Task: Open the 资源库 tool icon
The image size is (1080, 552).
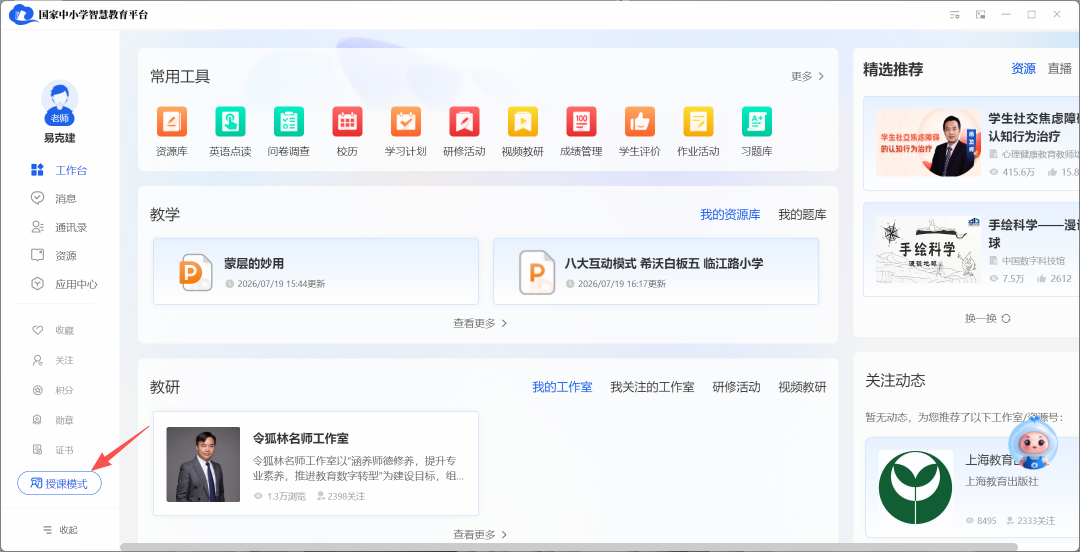Action: tap(172, 121)
